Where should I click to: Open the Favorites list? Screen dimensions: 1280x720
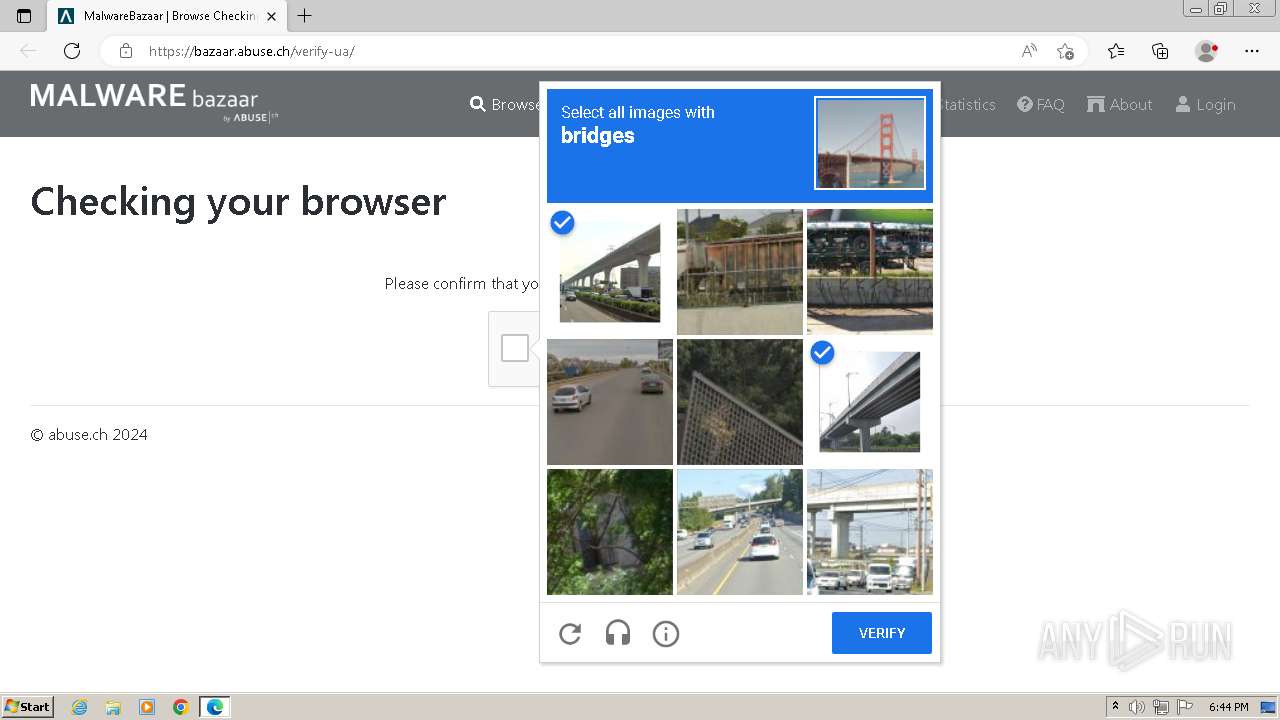click(x=1116, y=51)
